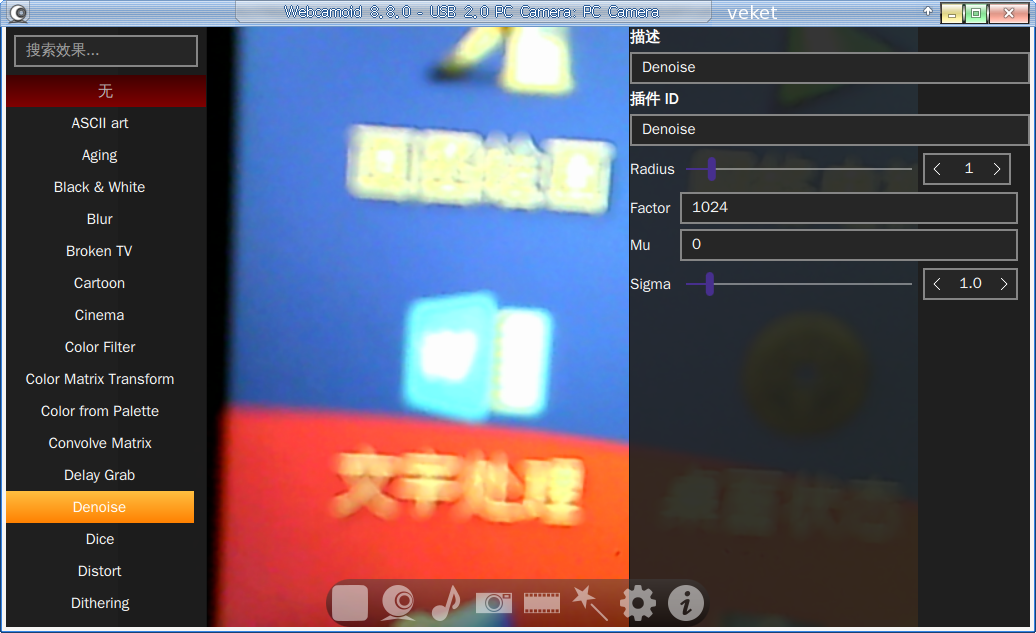1036x633 pixels.
Task: Decrease Sigma with left arrow
Action: point(937,284)
